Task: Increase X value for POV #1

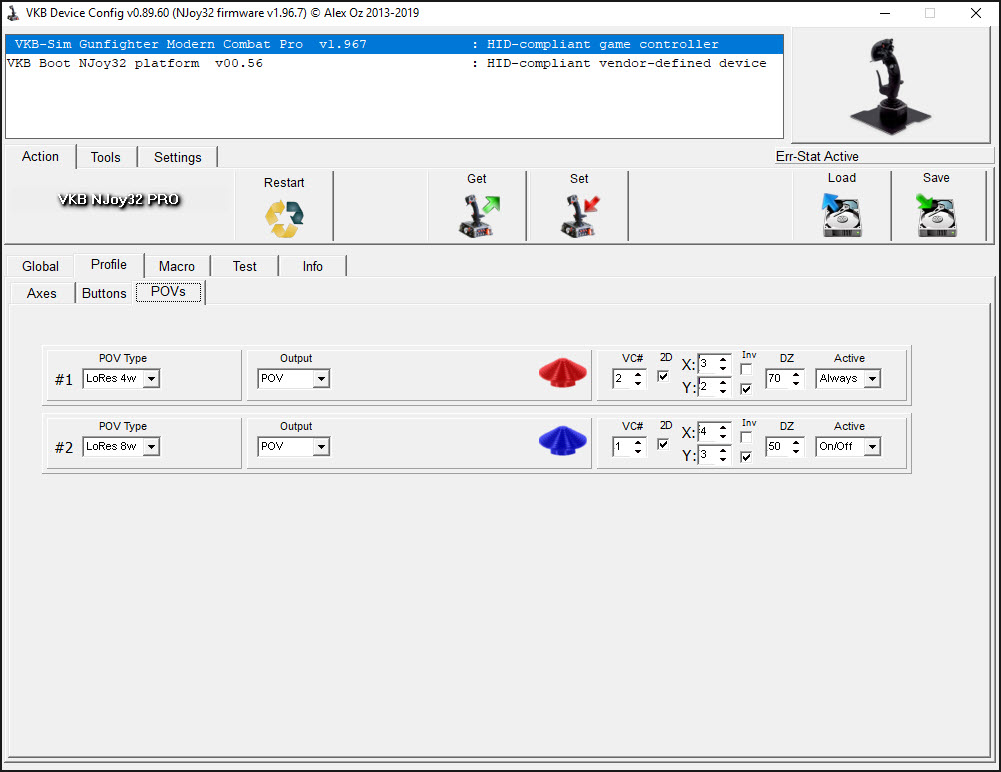Action: [x=723, y=360]
